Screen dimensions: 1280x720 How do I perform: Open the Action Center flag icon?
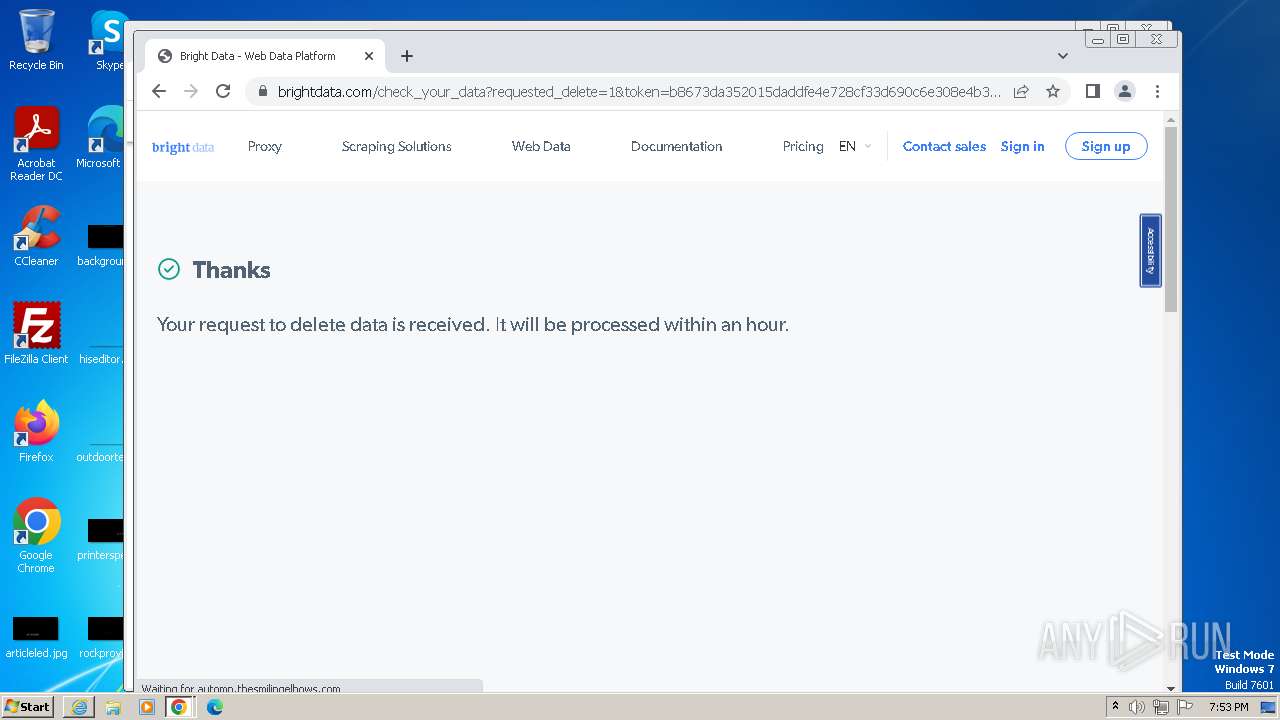click(x=1185, y=707)
